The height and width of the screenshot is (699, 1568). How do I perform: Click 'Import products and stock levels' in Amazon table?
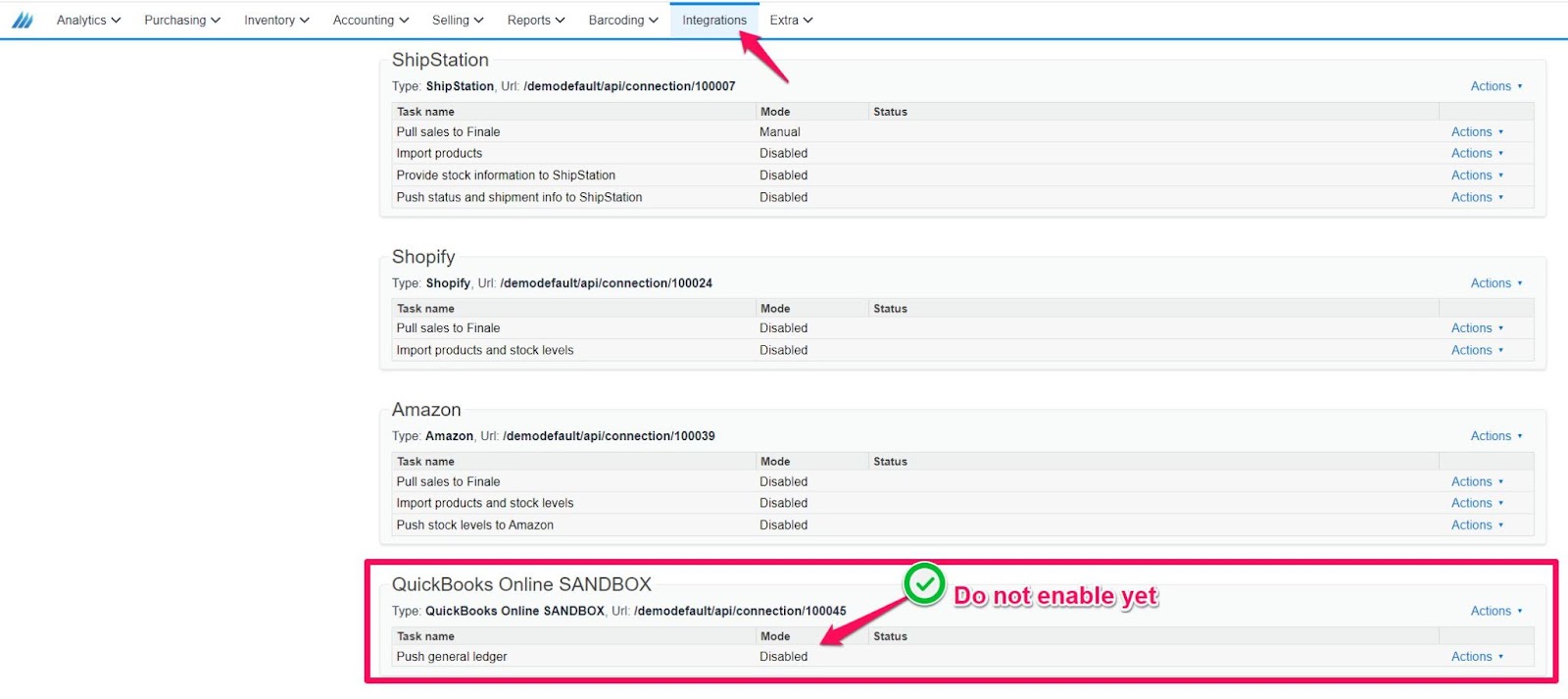(485, 503)
